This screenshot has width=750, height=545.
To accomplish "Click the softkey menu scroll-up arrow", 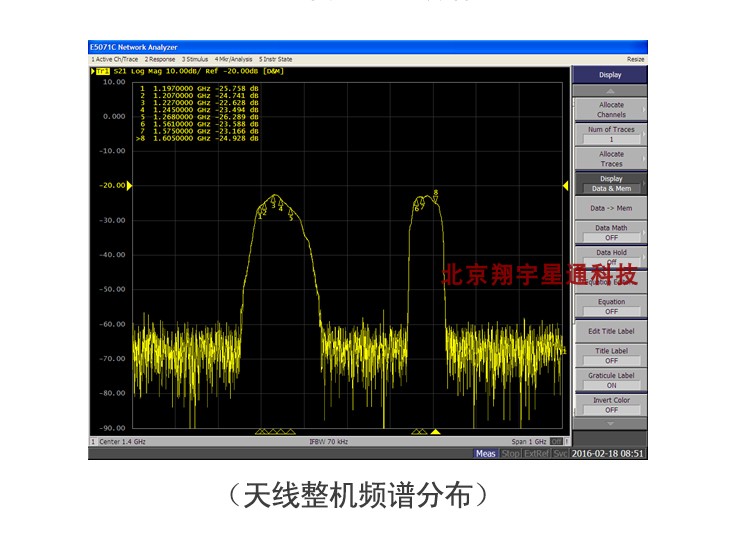I will [610, 91].
